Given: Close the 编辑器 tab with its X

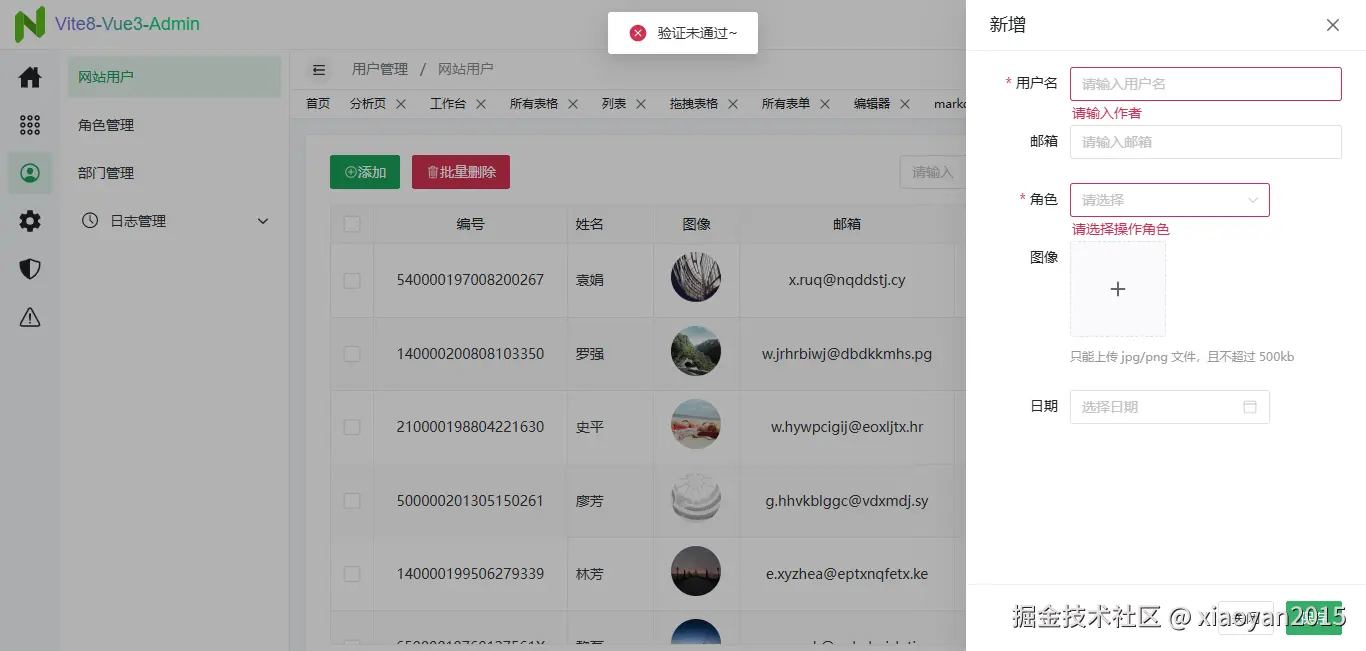Looking at the screenshot, I should point(905,104).
